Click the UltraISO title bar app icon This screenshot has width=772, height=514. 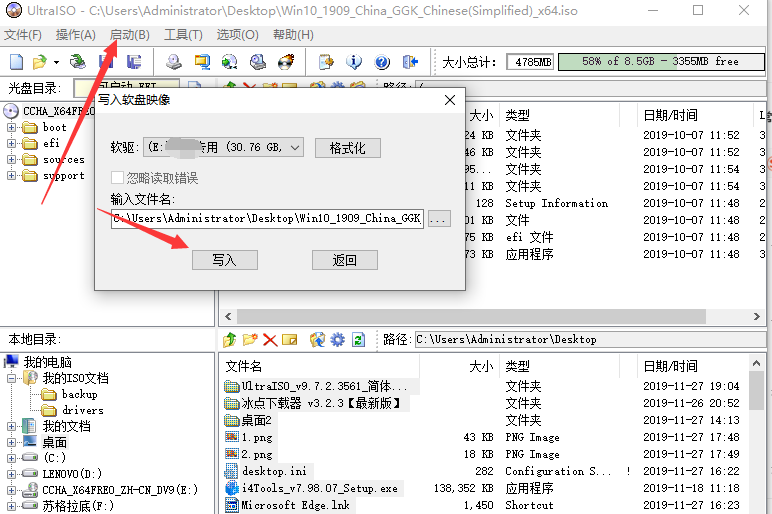pos(14,10)
